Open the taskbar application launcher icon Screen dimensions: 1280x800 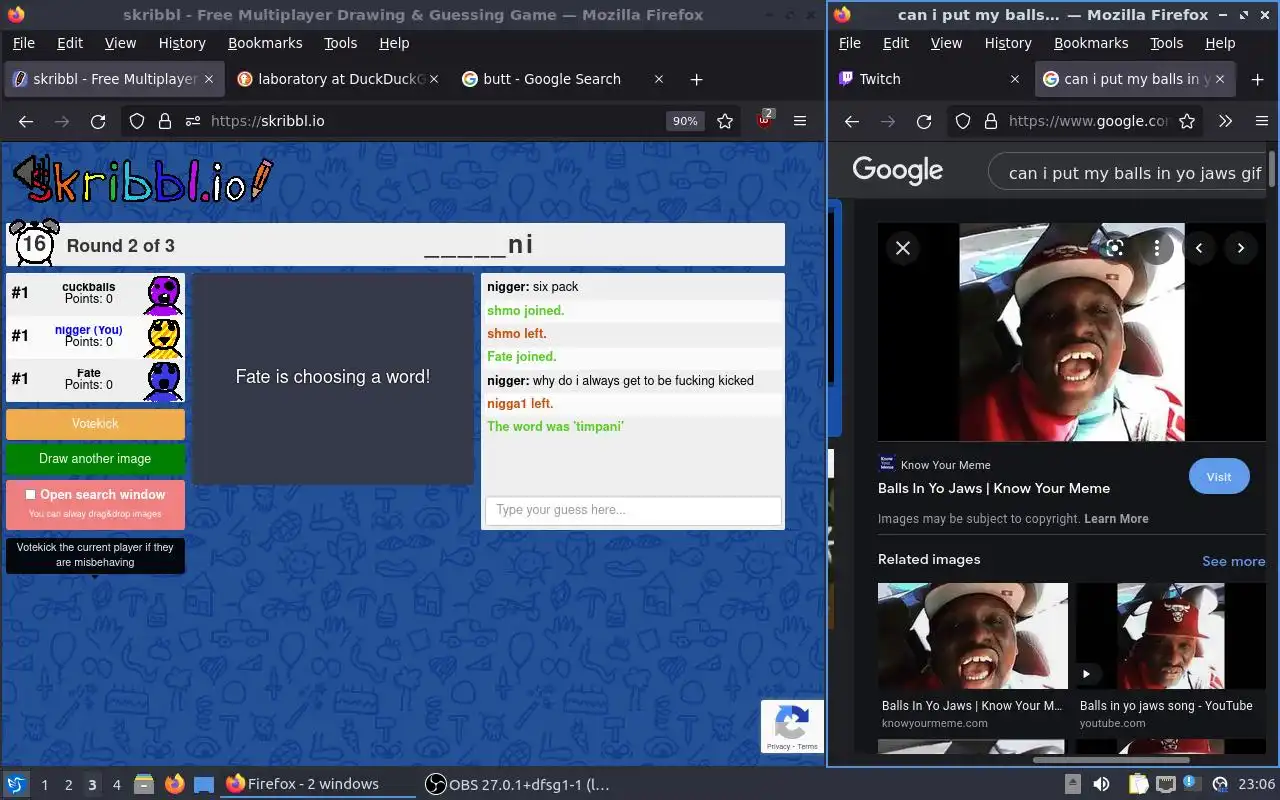[x=16, y=784]
